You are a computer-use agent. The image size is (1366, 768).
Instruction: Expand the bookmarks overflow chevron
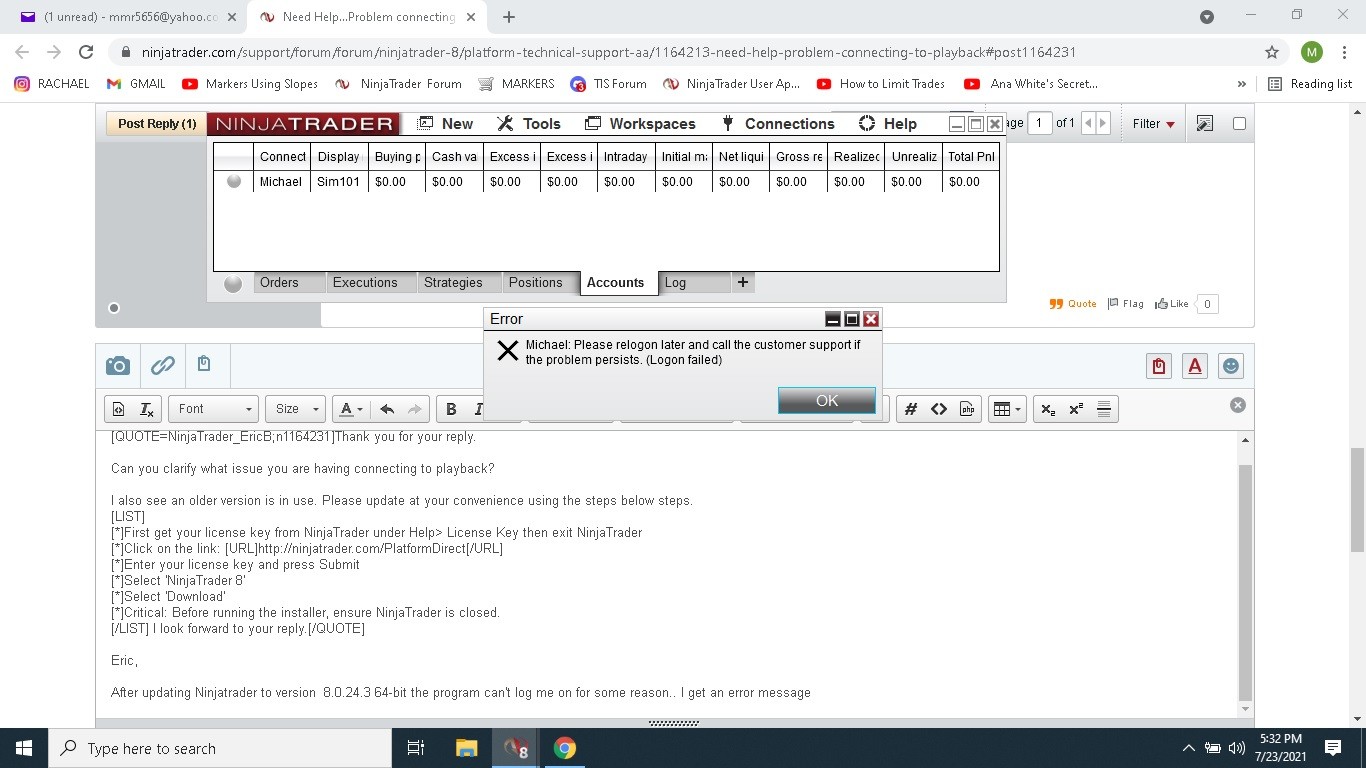pos(1242,84)
